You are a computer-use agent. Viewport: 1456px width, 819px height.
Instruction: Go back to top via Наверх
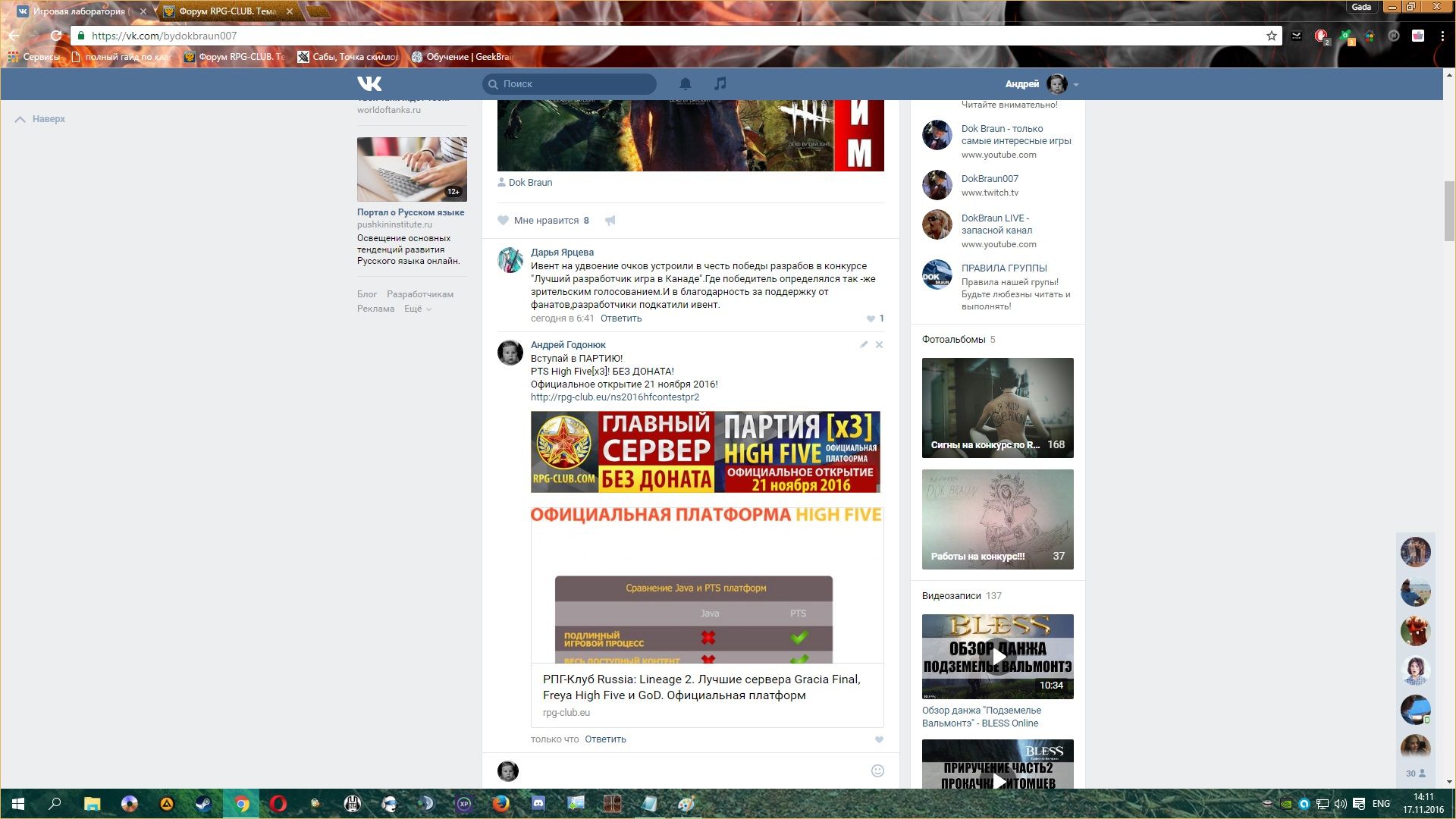[40, 119]
